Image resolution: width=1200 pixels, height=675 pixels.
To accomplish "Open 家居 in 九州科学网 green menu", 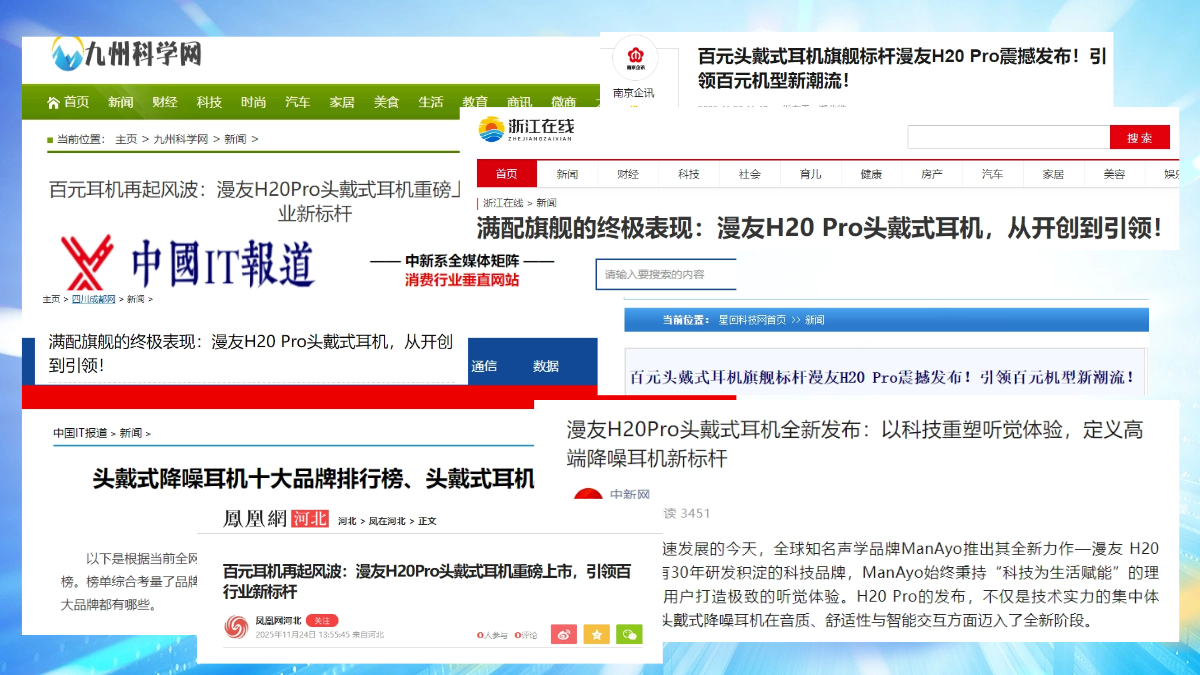I will [342, 102].
